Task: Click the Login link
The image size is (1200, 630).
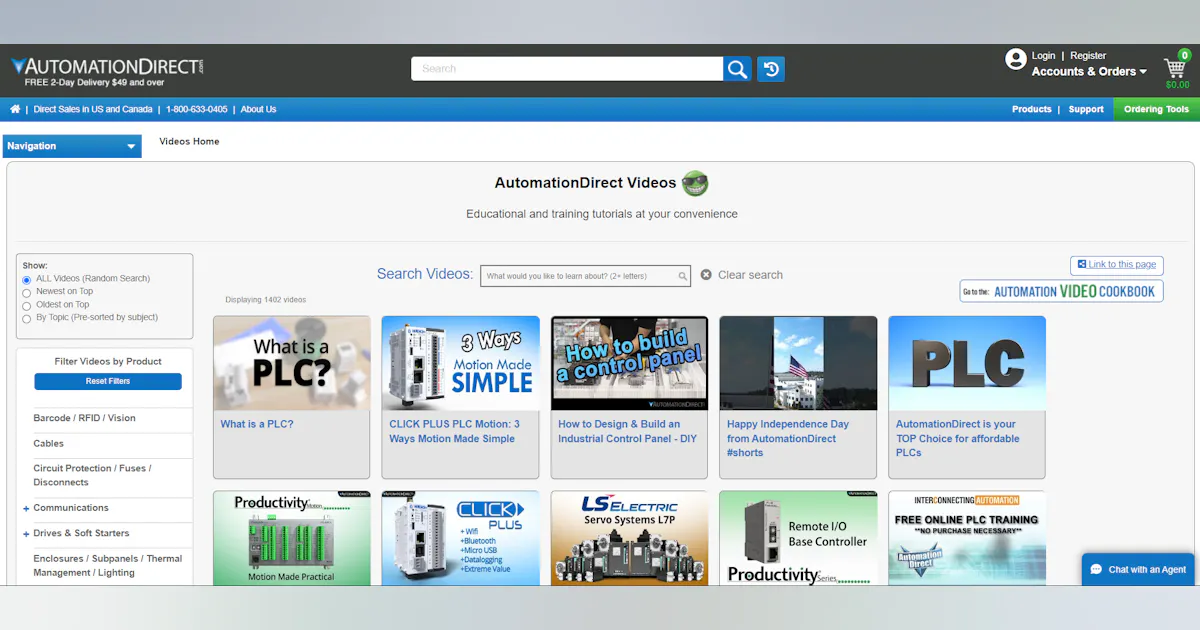Action: 1043,56
